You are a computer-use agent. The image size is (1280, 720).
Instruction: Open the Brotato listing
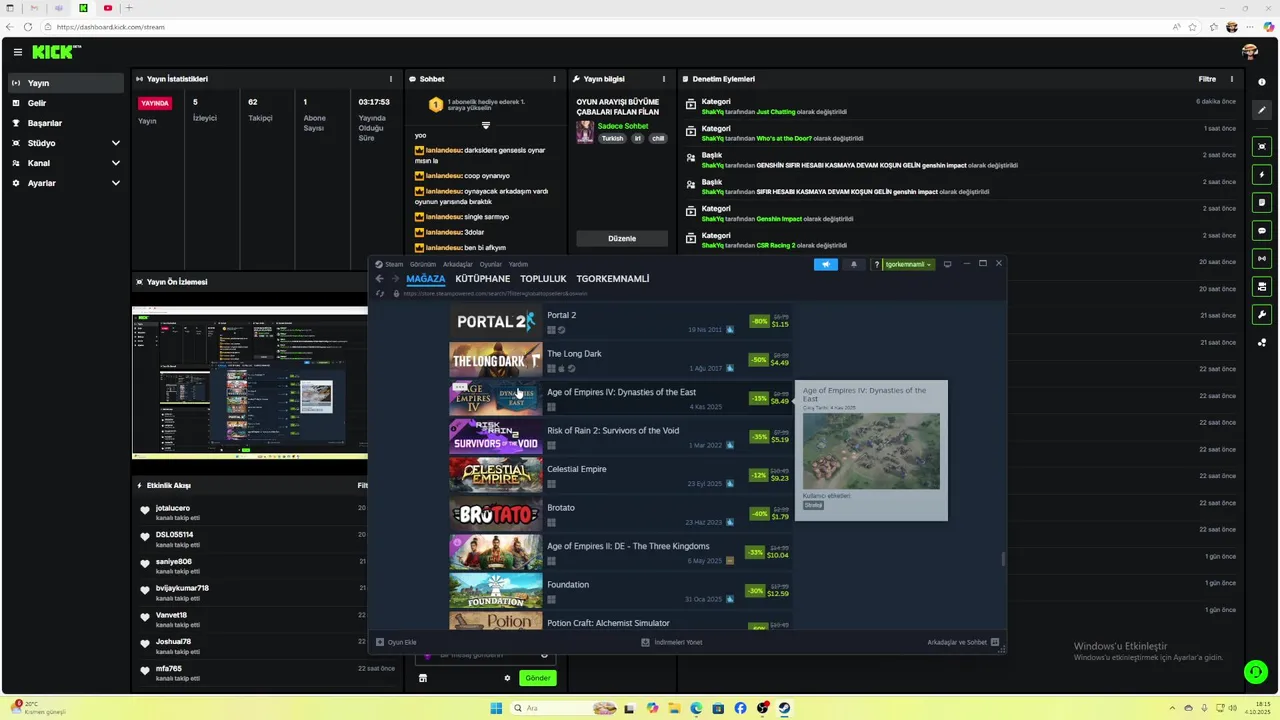tap(621, 514)
